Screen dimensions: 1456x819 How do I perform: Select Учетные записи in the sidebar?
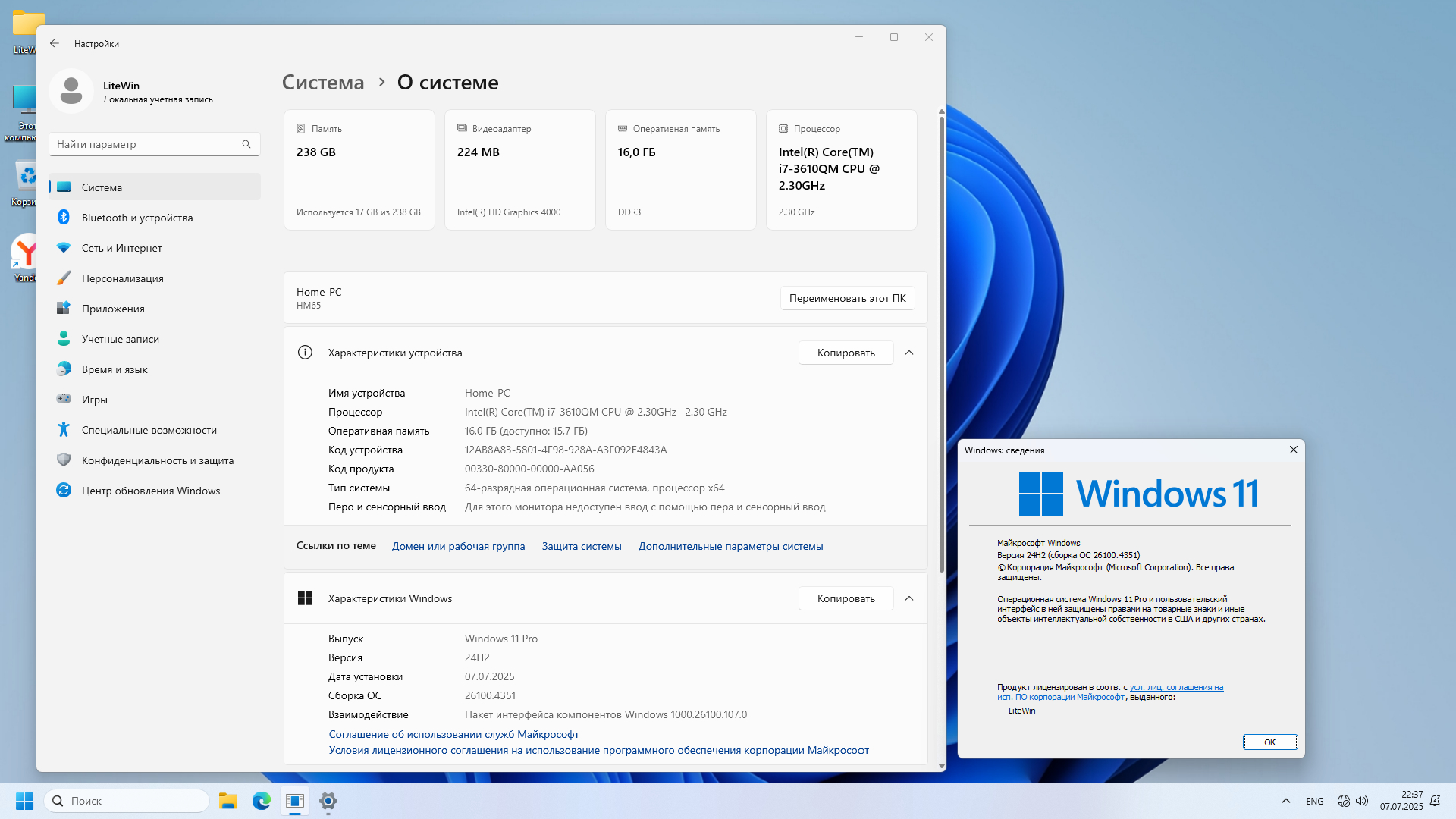(120, 339)
